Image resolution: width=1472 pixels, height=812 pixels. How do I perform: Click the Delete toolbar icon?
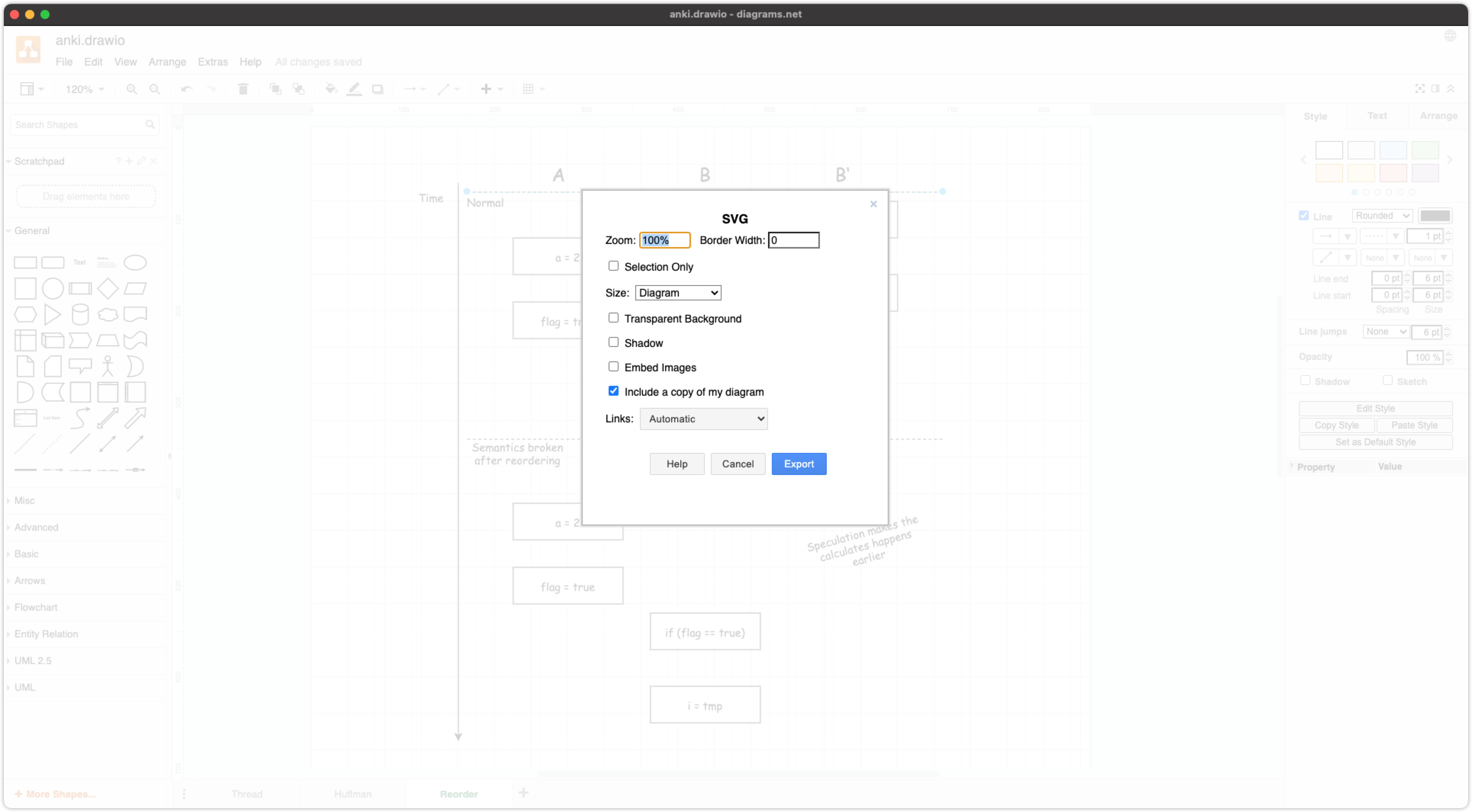(243, 88)
